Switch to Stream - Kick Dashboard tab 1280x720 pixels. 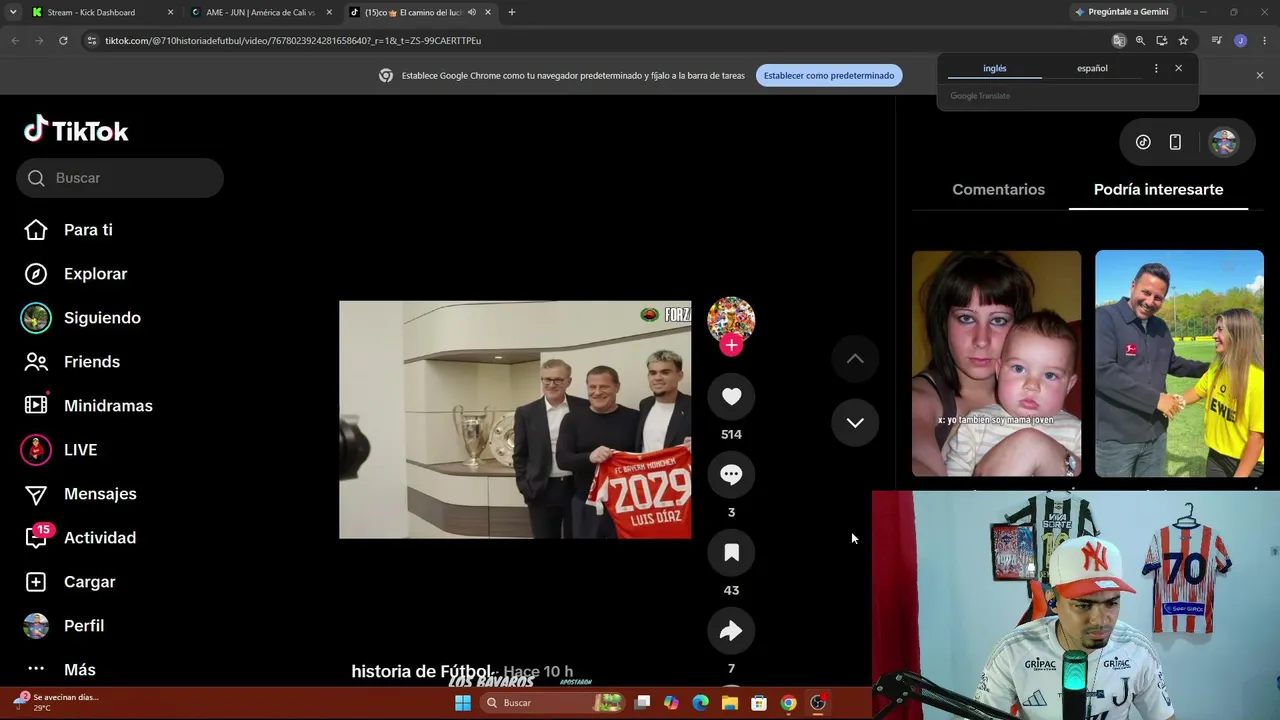pyautogui.click(x=91, y=12)
